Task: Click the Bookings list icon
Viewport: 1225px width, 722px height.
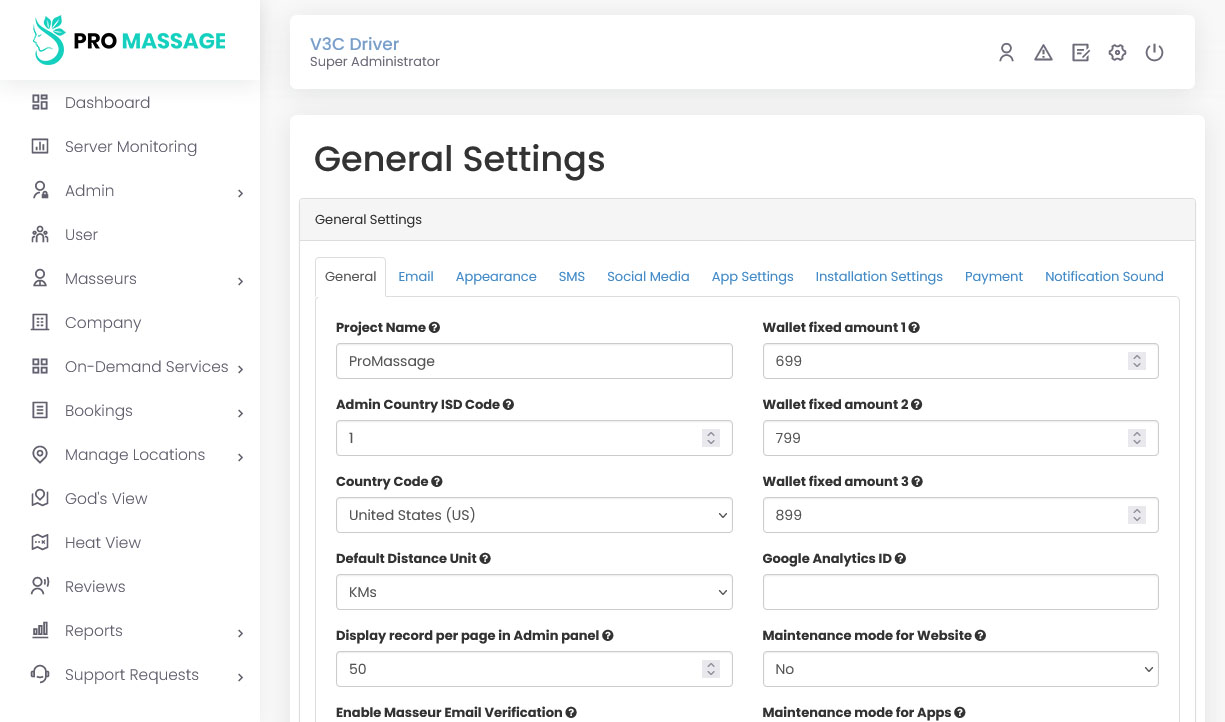Action: tap(40, 410)
